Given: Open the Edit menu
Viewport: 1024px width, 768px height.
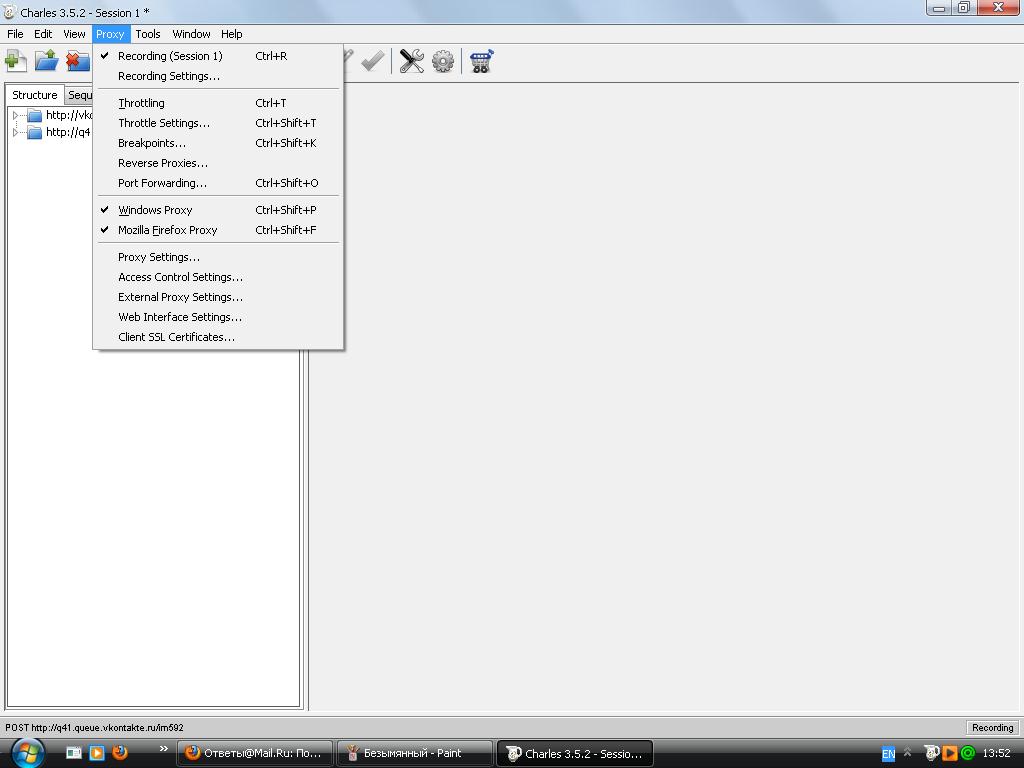Looking at the screenshot, I should (43, 34).
